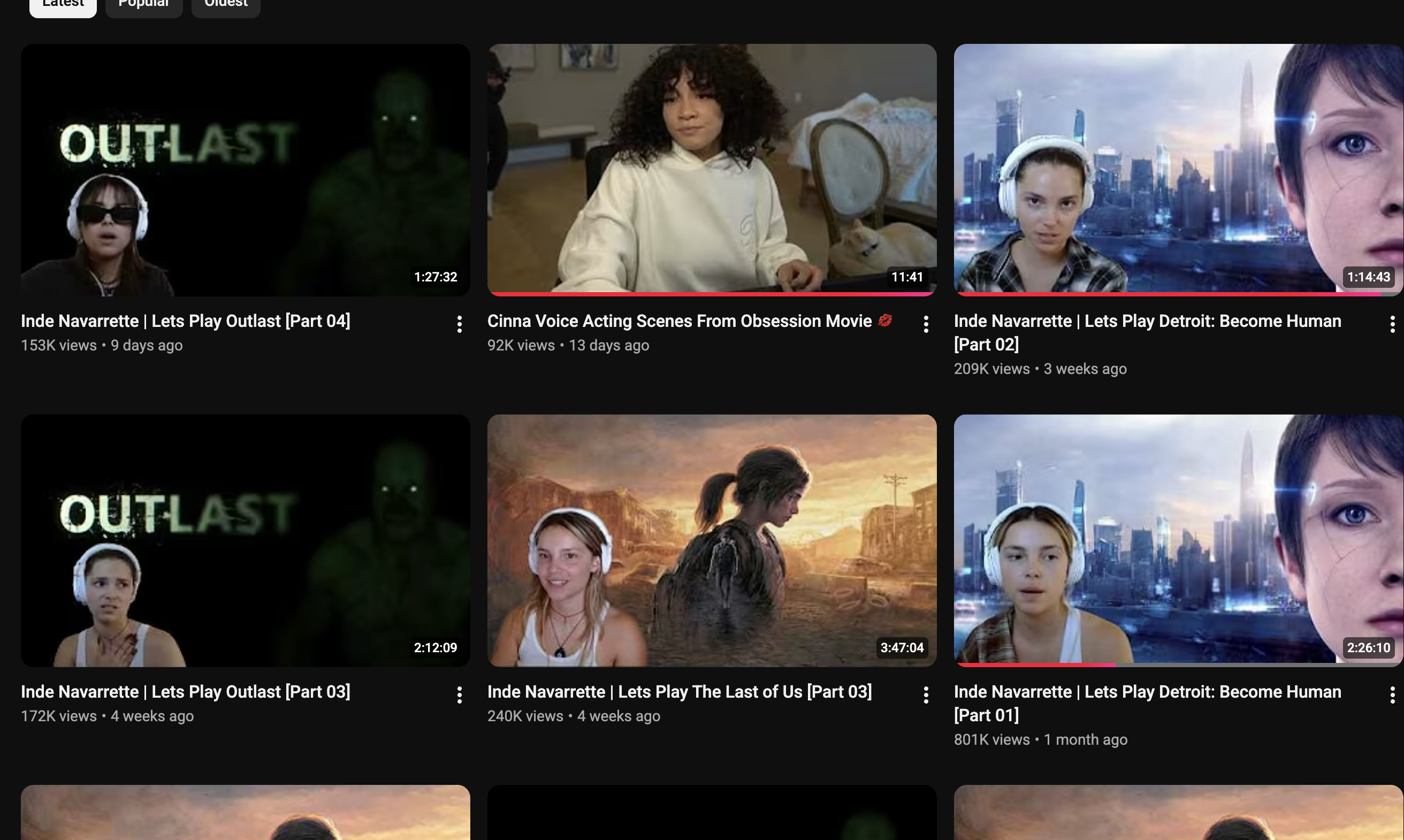The height and width of the screenshot is (840, 1404).
Task: Open options menu for Outlast Part 04 video
Action: [x=460, y=324]
